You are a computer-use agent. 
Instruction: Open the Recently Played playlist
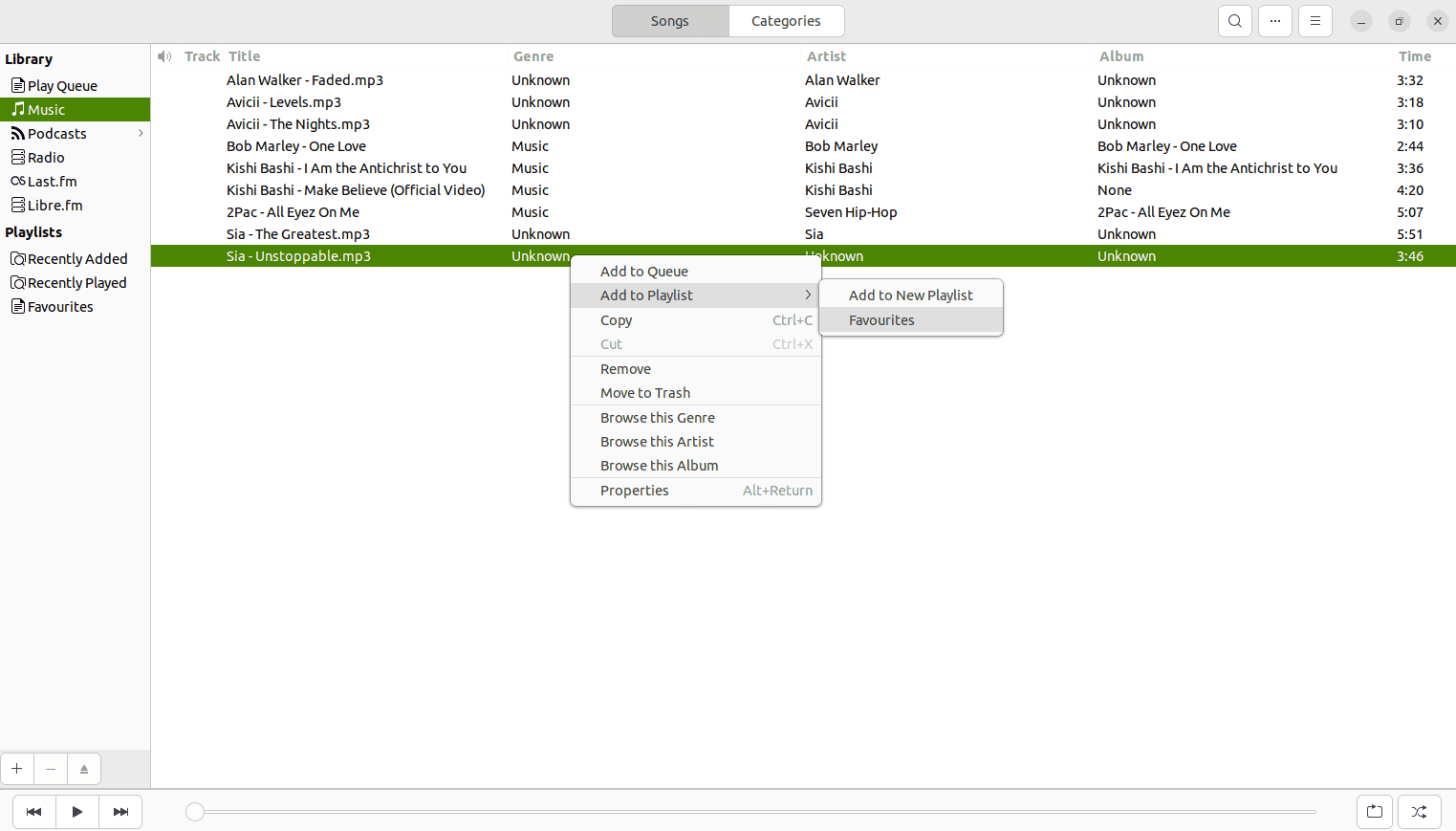click(x=76, y=282)
